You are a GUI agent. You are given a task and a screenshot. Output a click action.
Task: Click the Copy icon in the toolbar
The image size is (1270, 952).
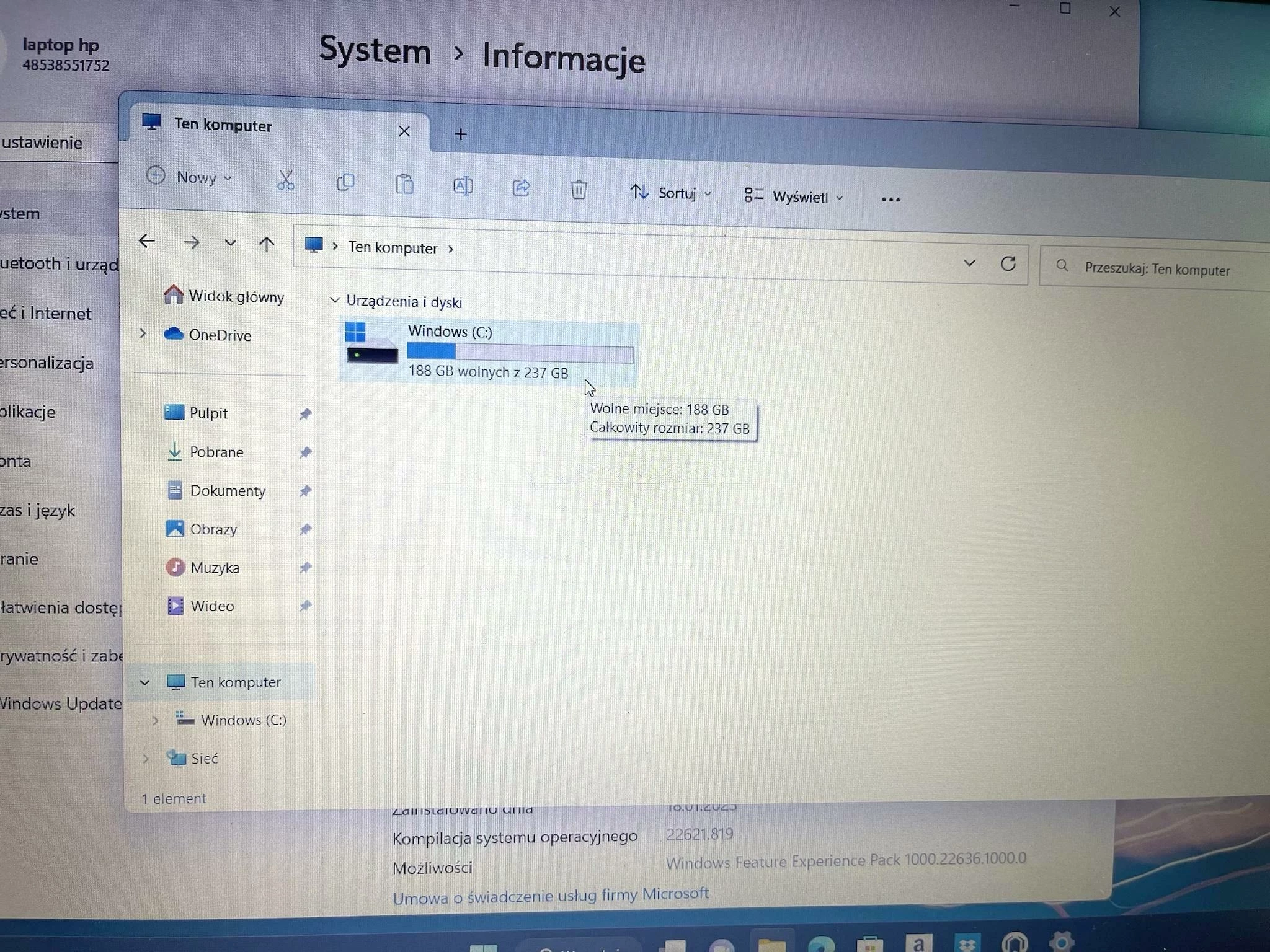tap(345, 183)
